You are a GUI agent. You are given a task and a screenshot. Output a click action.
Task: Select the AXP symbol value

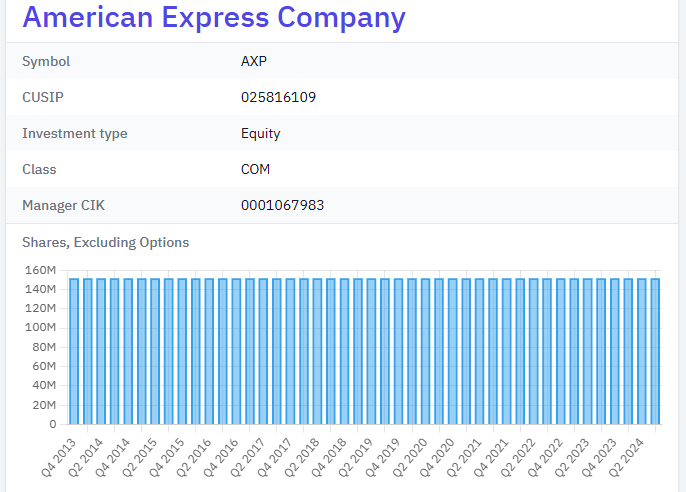click(254, 61)
